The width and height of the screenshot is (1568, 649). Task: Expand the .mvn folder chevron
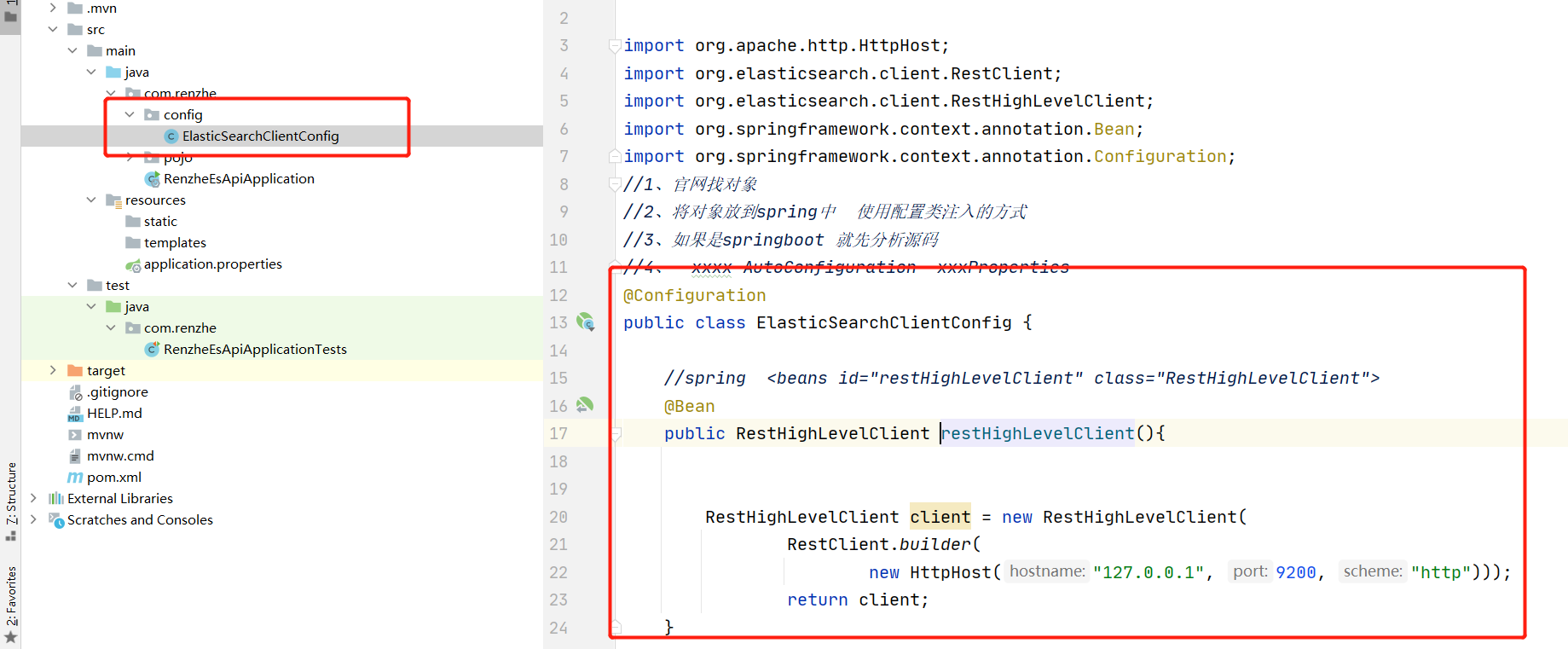point(53,8)
